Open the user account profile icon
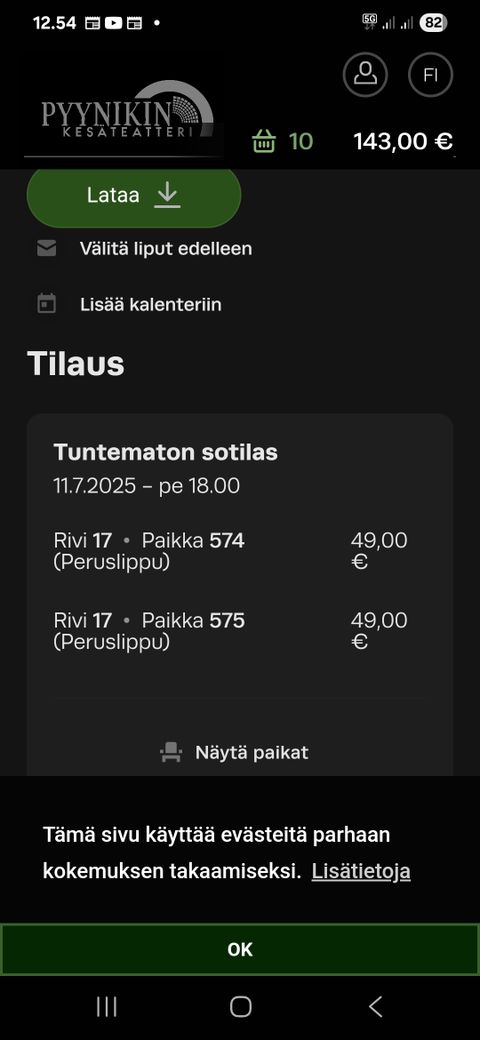Image resolution: width=480 pixels, height=1040 pixels. tap(365, 74)
